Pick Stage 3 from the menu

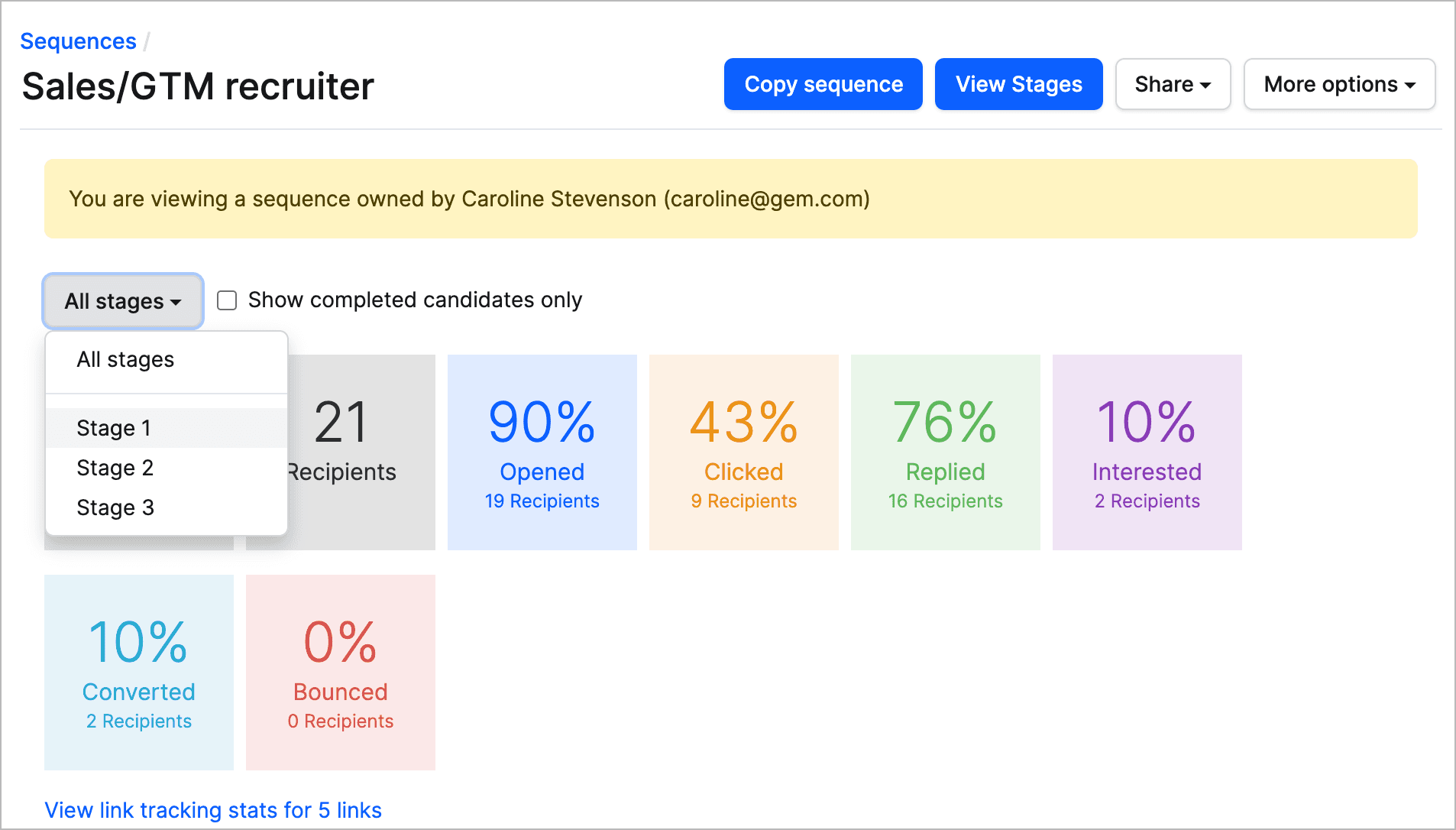click(115, 507)
